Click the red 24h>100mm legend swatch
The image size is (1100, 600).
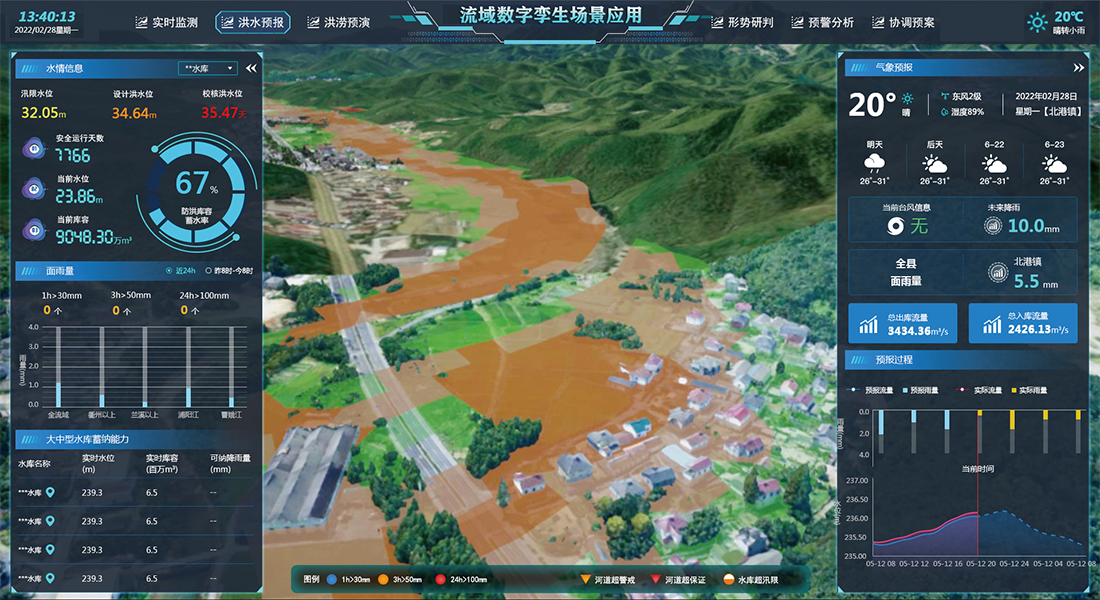(439, 579)
